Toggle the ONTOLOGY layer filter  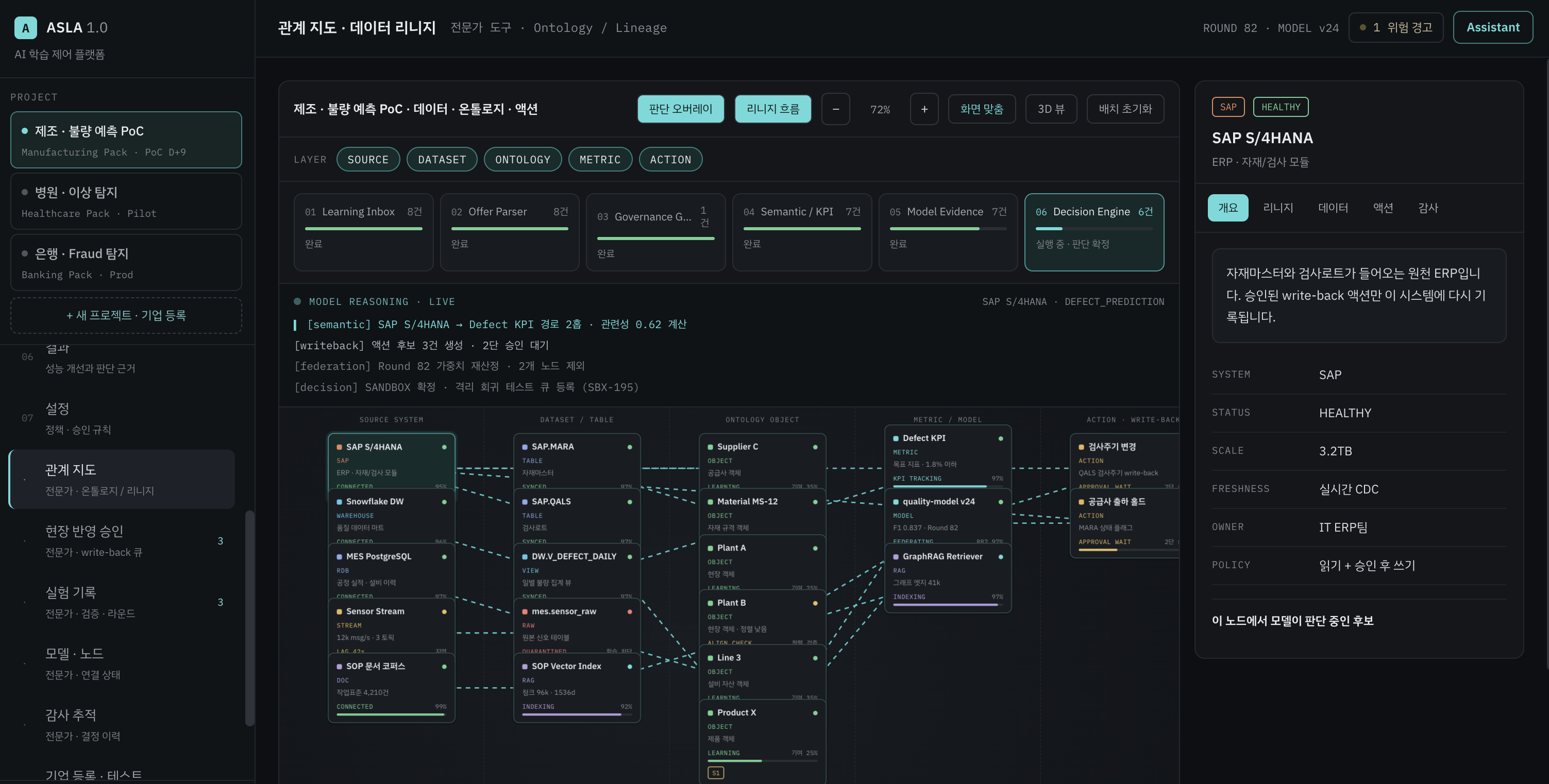coord(523,159)
